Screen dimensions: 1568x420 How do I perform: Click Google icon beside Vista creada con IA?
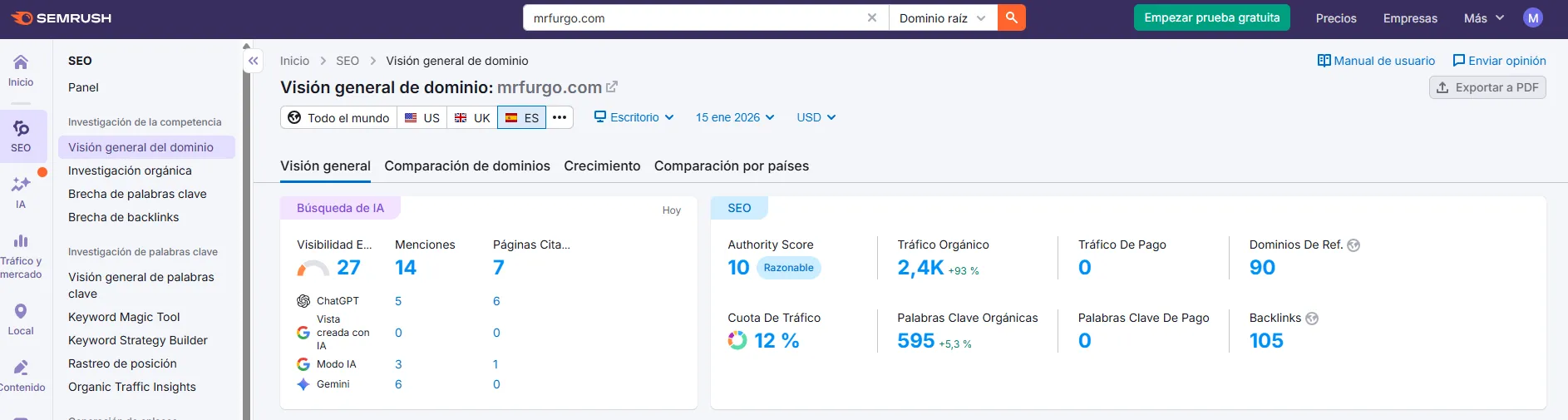303,333
